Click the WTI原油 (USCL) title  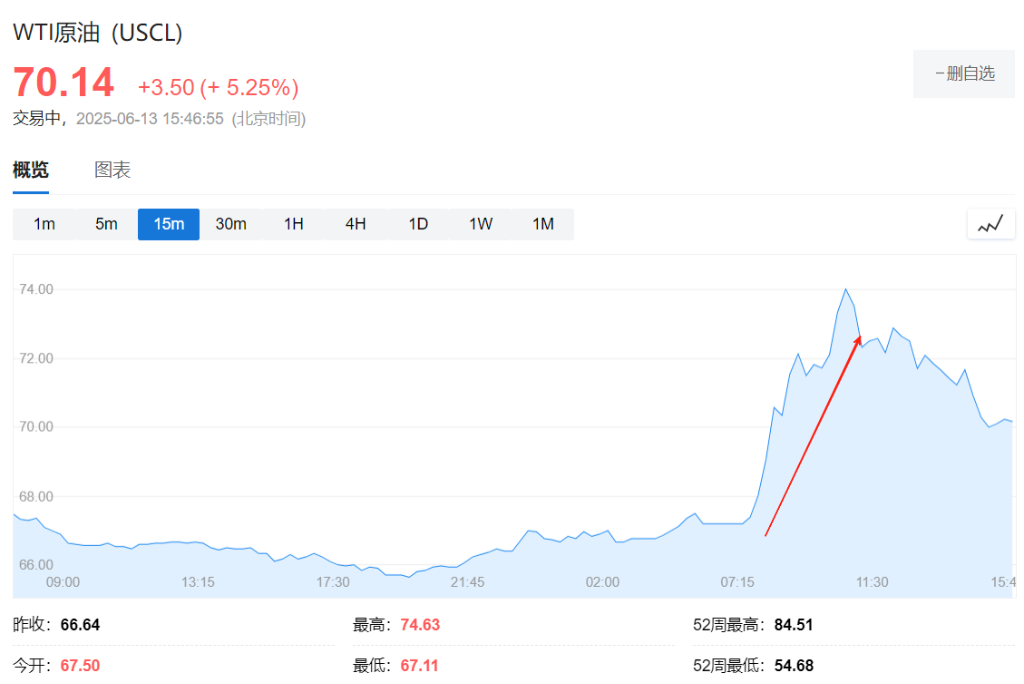[x=97, y=32]
